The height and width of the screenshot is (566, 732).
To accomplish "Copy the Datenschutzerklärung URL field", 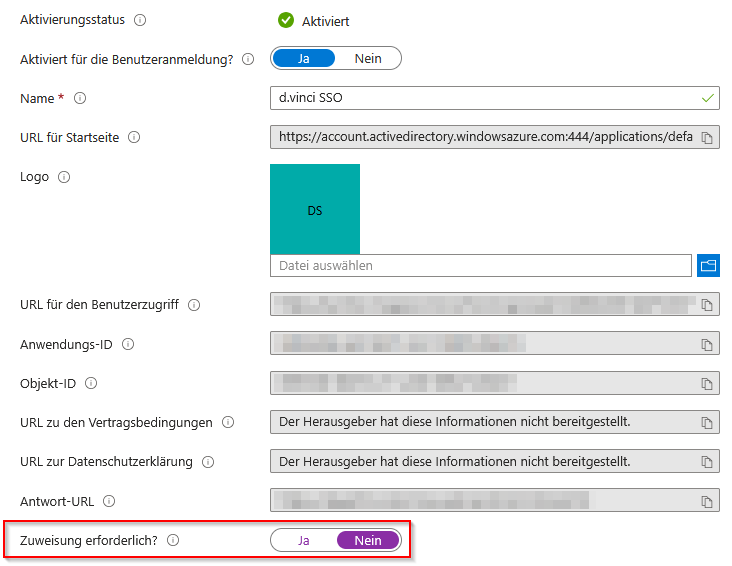I will tap(707, 462).
